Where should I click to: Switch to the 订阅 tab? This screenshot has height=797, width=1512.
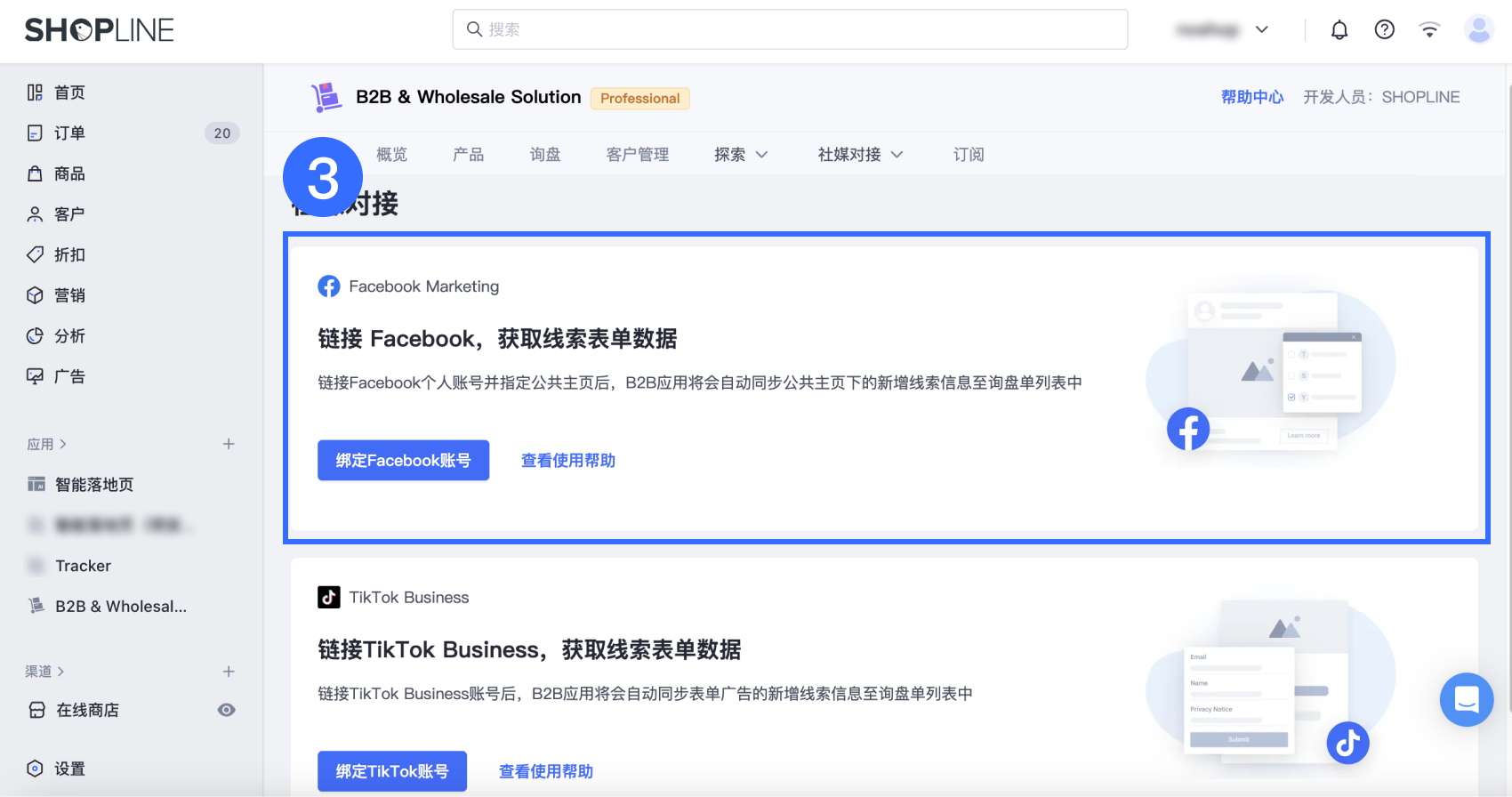tap(969, 155)
